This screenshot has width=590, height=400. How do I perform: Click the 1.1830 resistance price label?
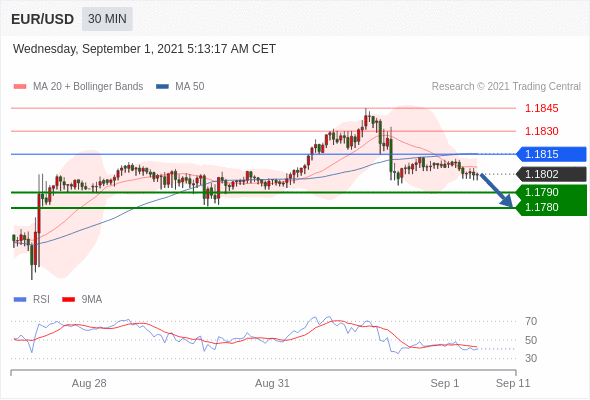tap(541, 131)
